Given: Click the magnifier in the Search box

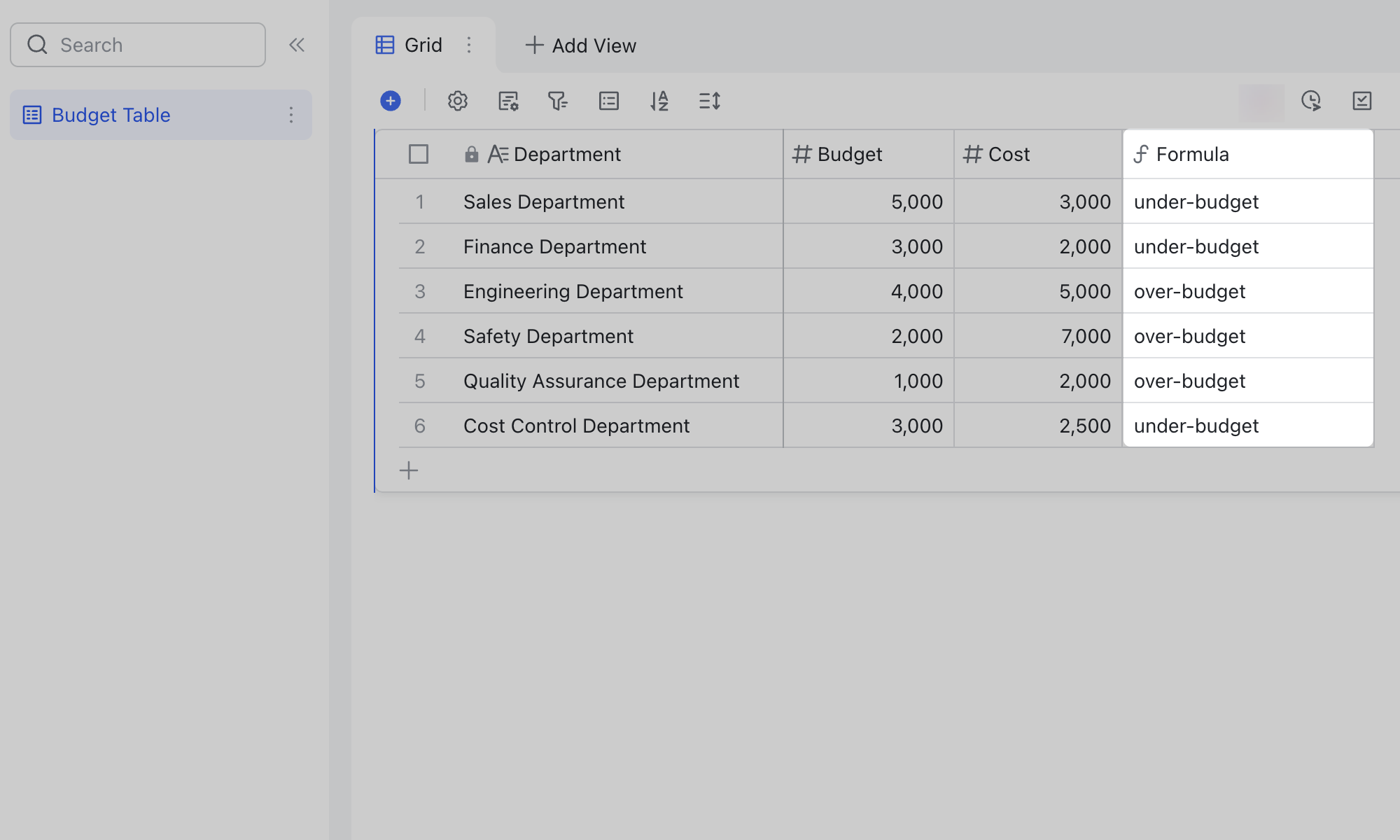Looking at the screenshot, I should tap(38, 44).
